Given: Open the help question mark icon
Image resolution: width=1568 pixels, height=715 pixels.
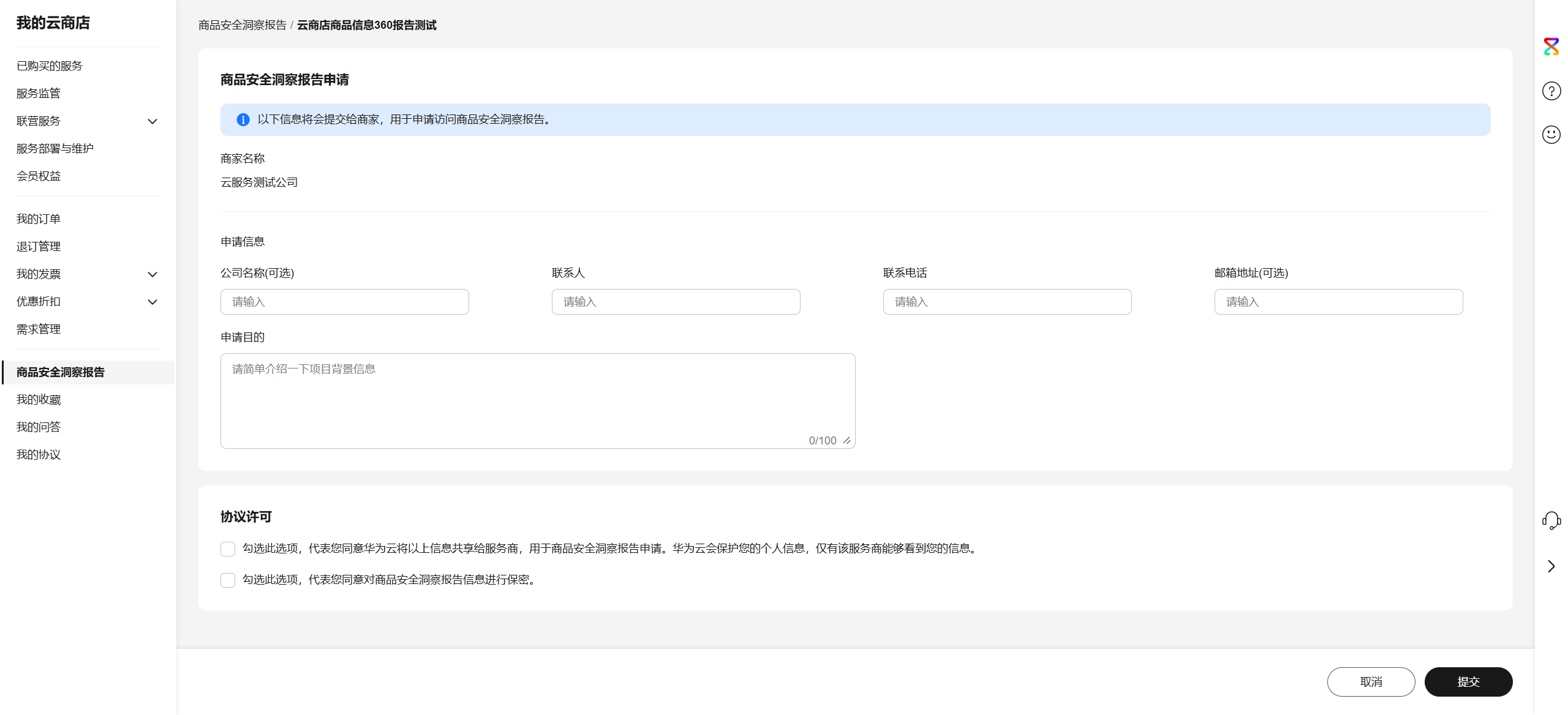Looking at the screenshot, I should 1551,91.
